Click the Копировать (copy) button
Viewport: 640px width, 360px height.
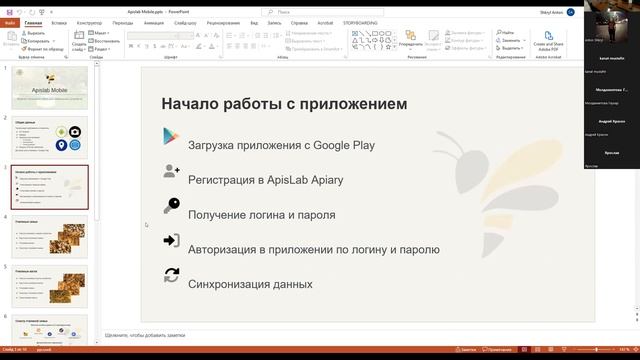click(36, 41)
